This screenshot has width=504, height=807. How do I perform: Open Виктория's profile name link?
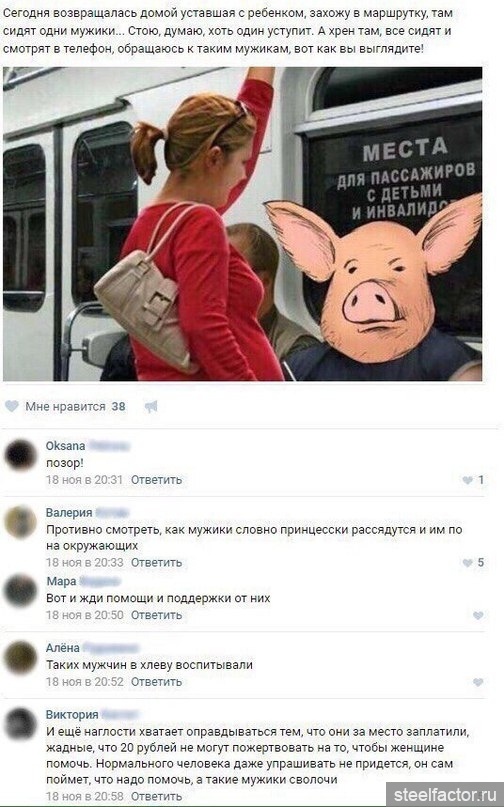72,714
